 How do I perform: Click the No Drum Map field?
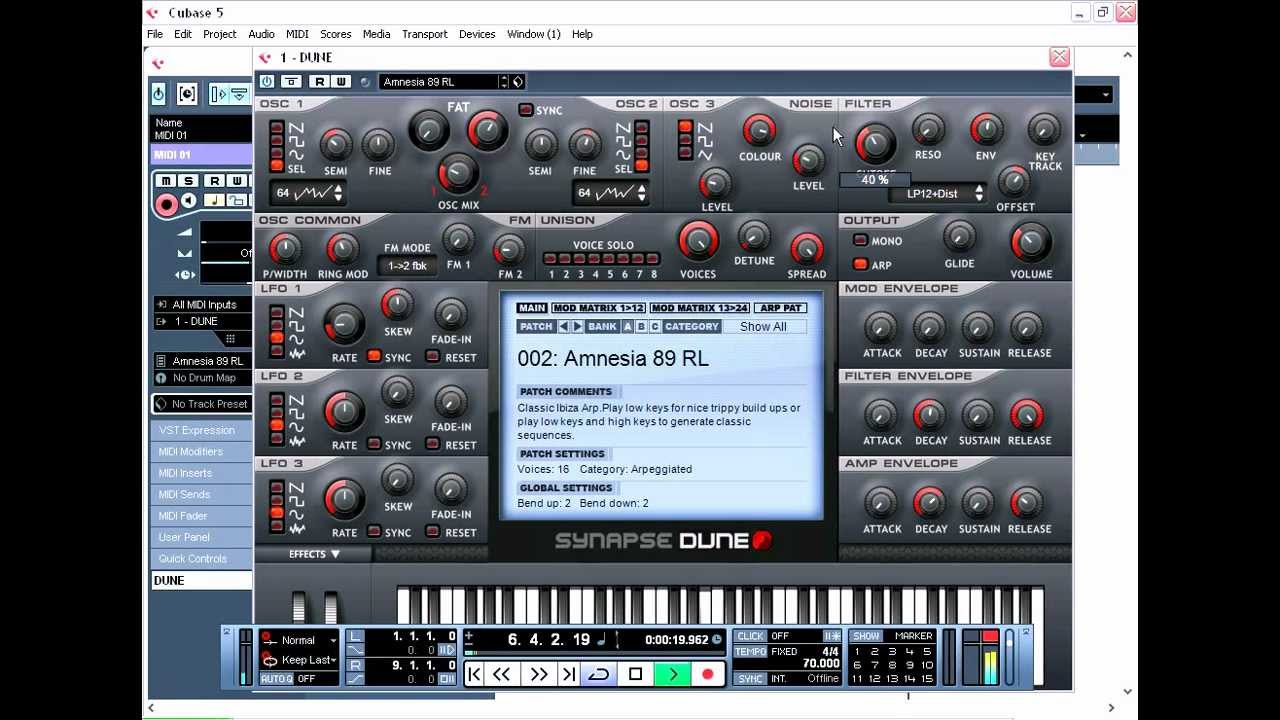click(203, 378)
